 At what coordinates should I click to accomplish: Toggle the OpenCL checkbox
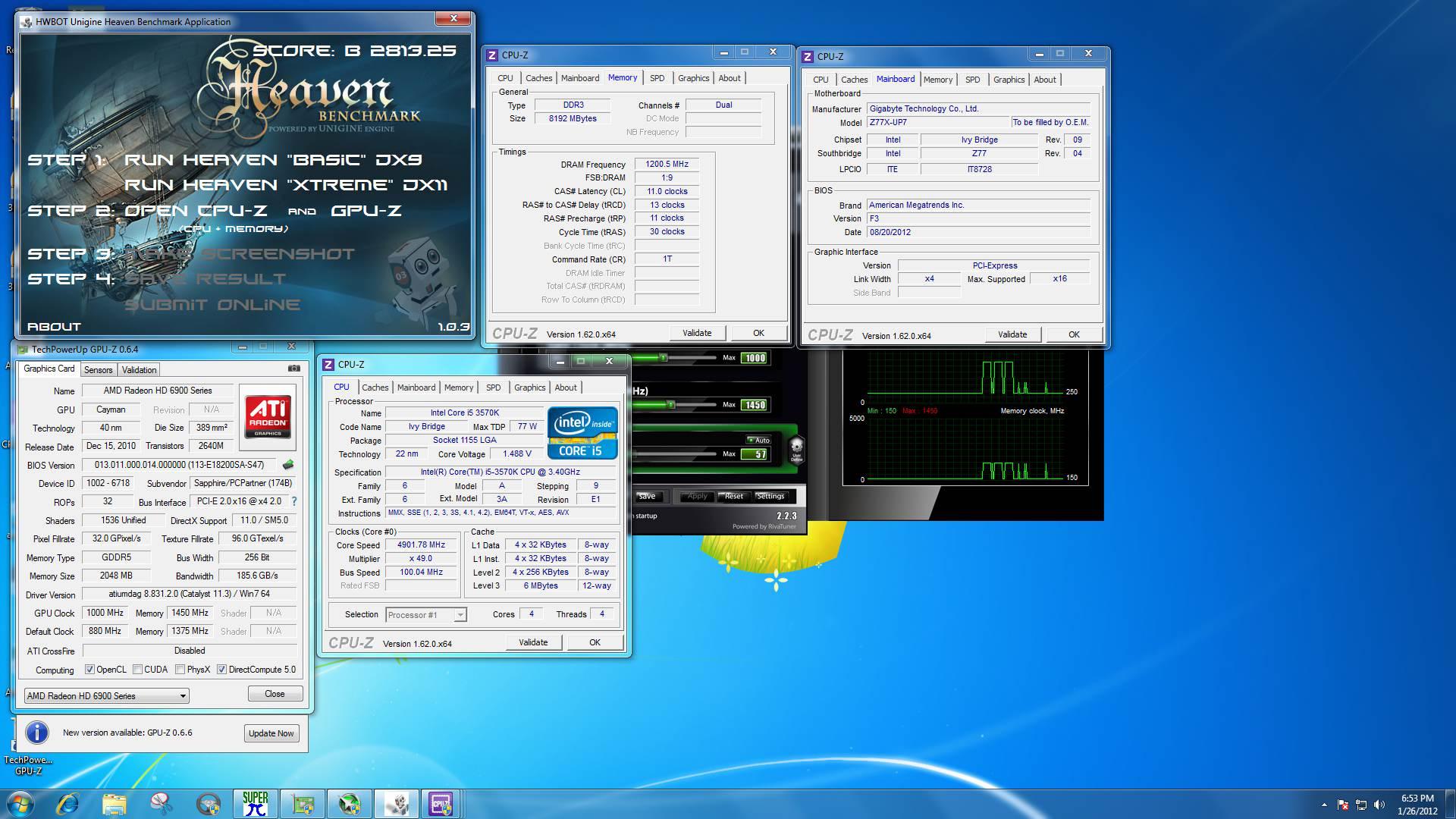click(89, 670)
